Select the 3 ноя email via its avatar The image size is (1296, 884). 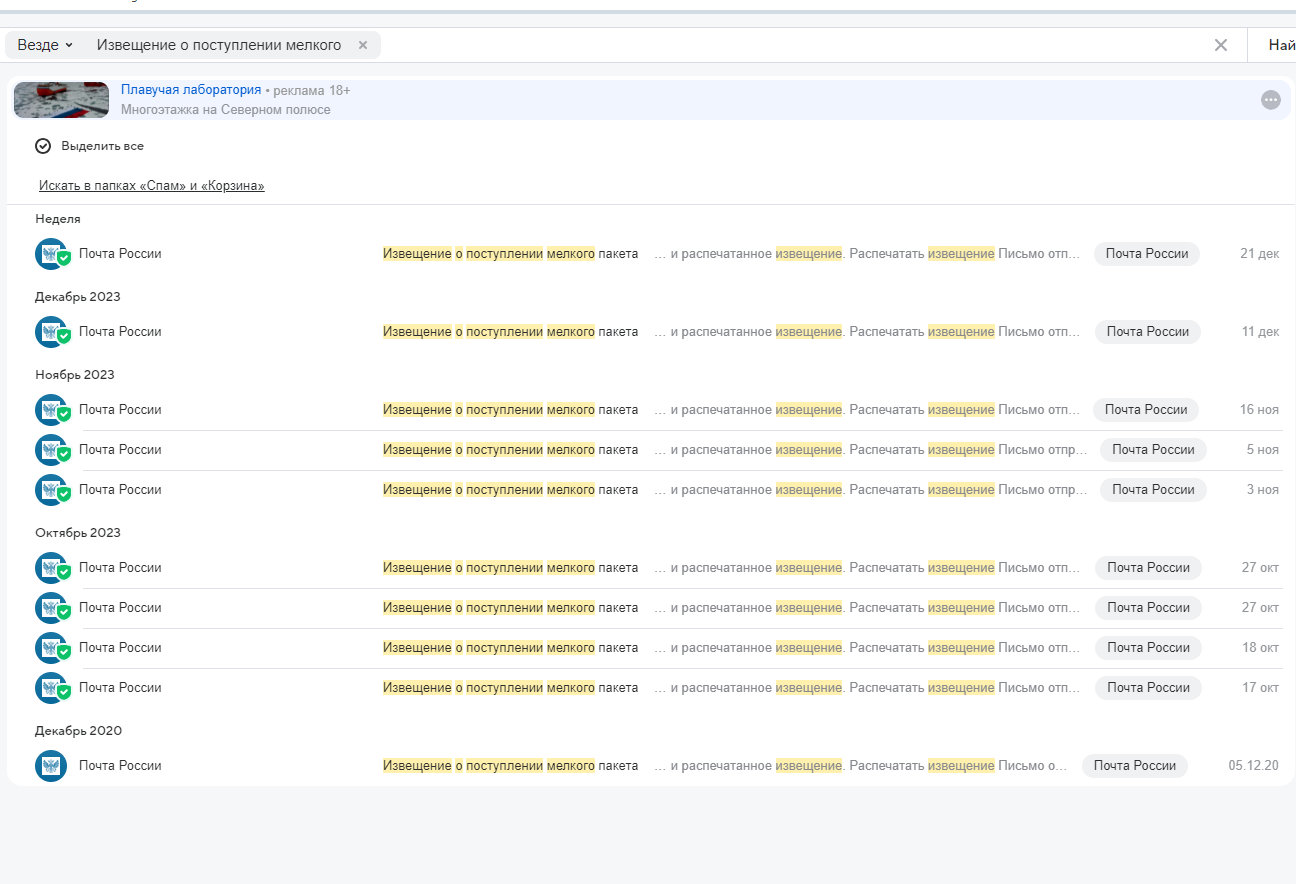pos(51,490)
